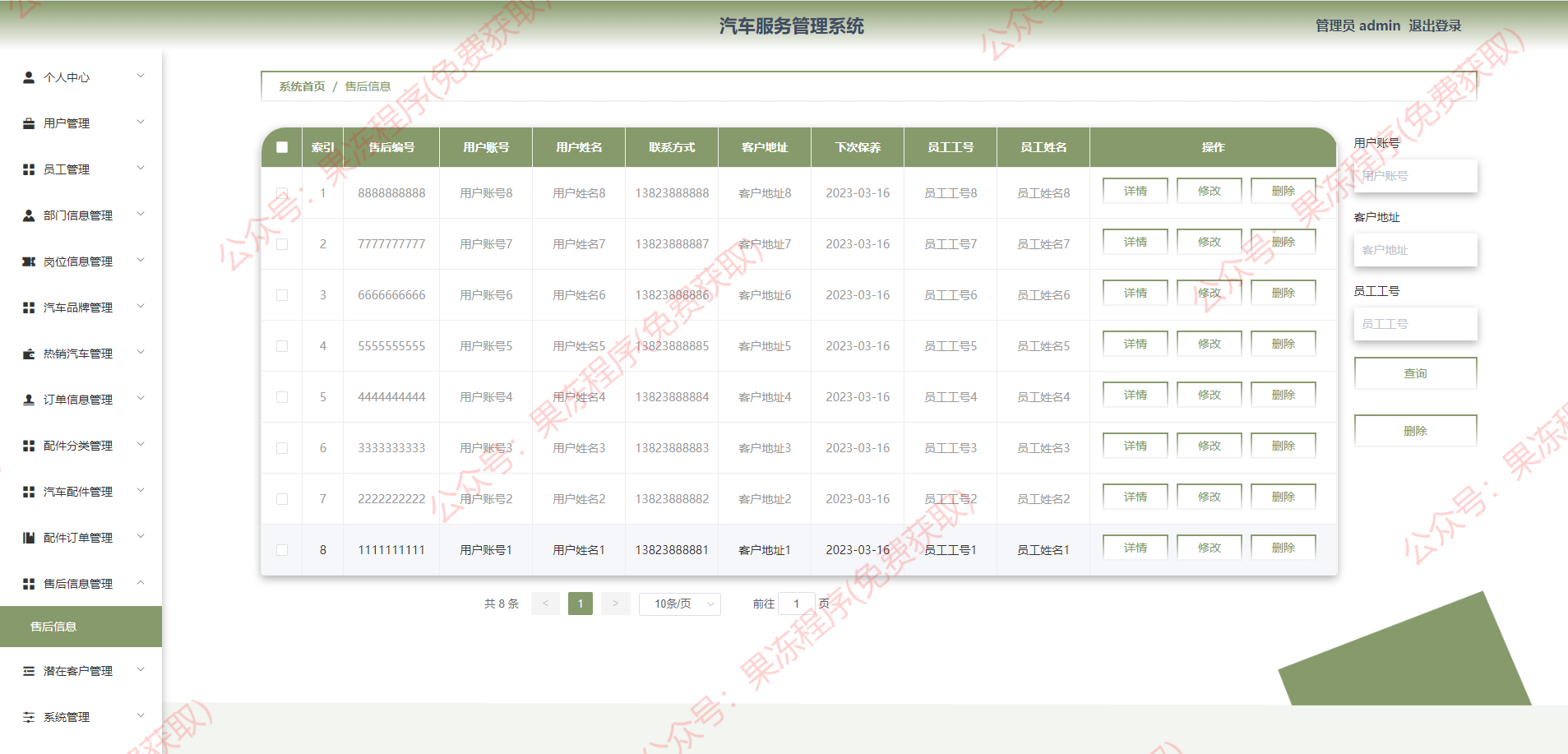Click 退出登录 link
The width and height of the screenshot is (1568, 754).
(x=1435, y=25)
